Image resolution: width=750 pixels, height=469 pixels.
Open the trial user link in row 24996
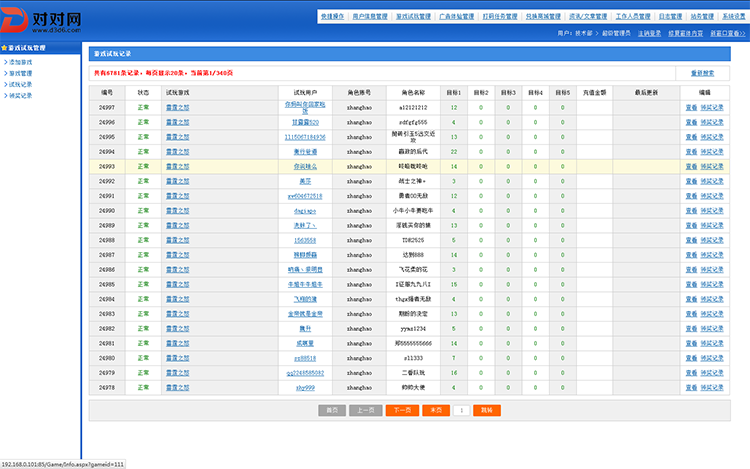click(305, 122)
